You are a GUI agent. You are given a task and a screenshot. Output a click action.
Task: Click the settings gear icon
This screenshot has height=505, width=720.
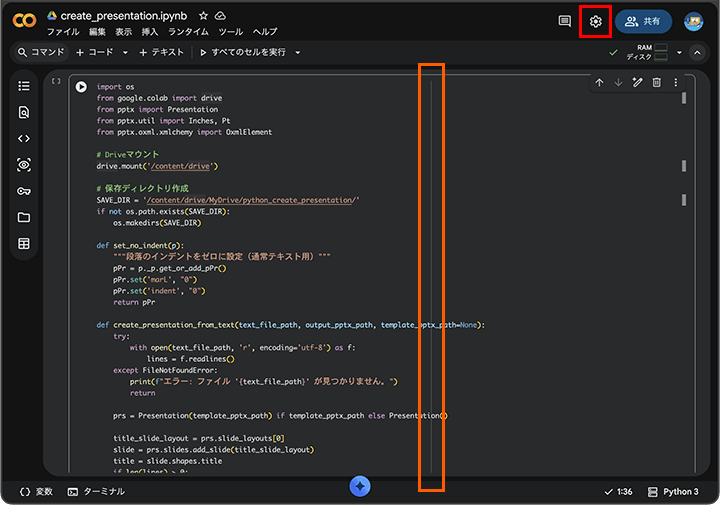[596, 21]
